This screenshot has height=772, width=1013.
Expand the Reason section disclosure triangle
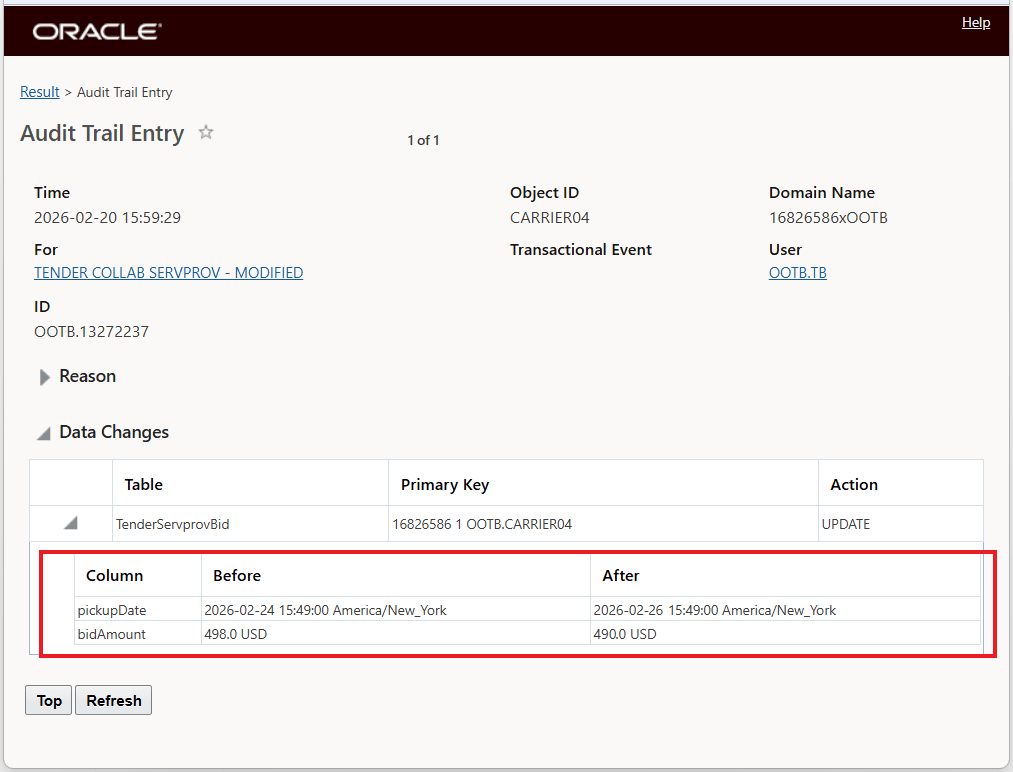click(44, 377)
